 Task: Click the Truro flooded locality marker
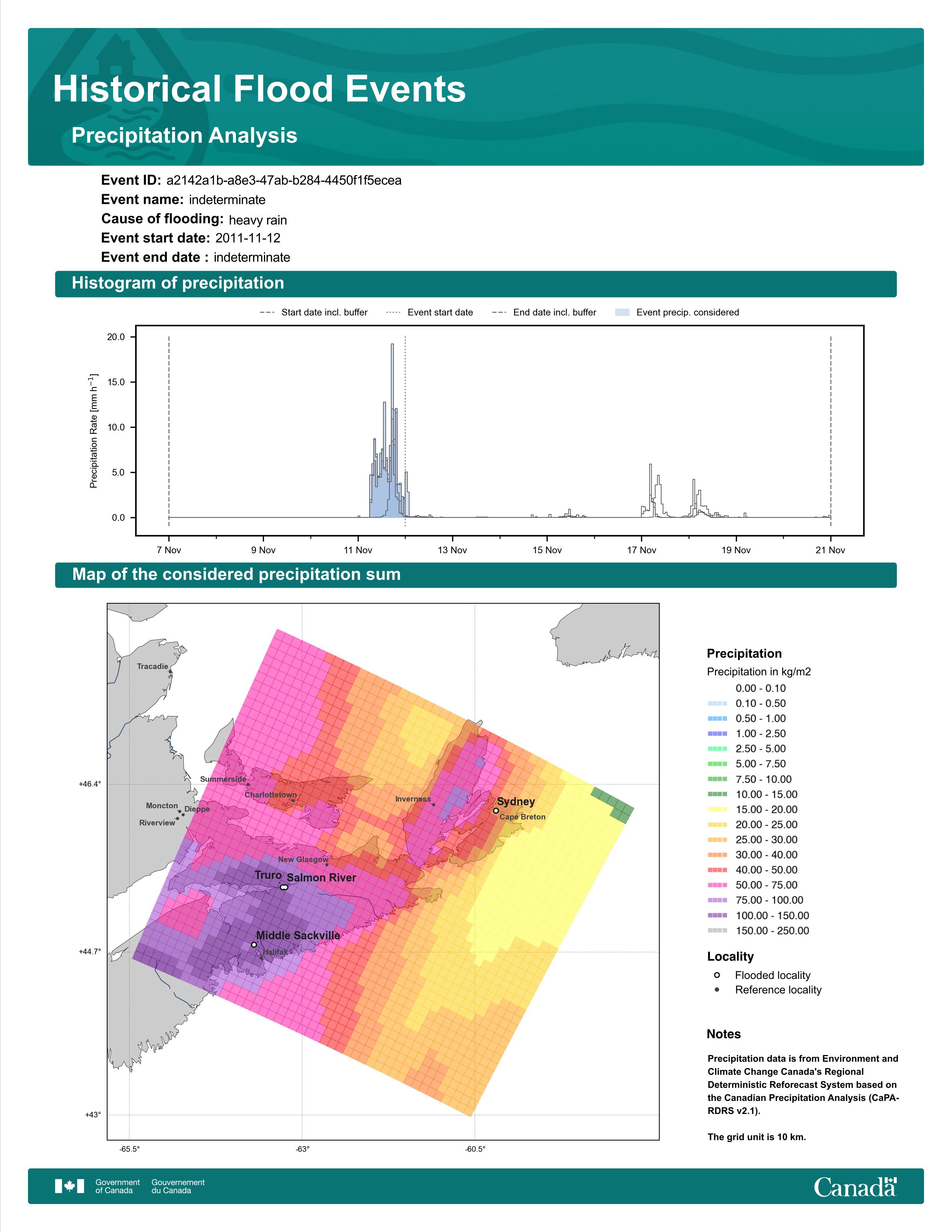pos(283,887)
